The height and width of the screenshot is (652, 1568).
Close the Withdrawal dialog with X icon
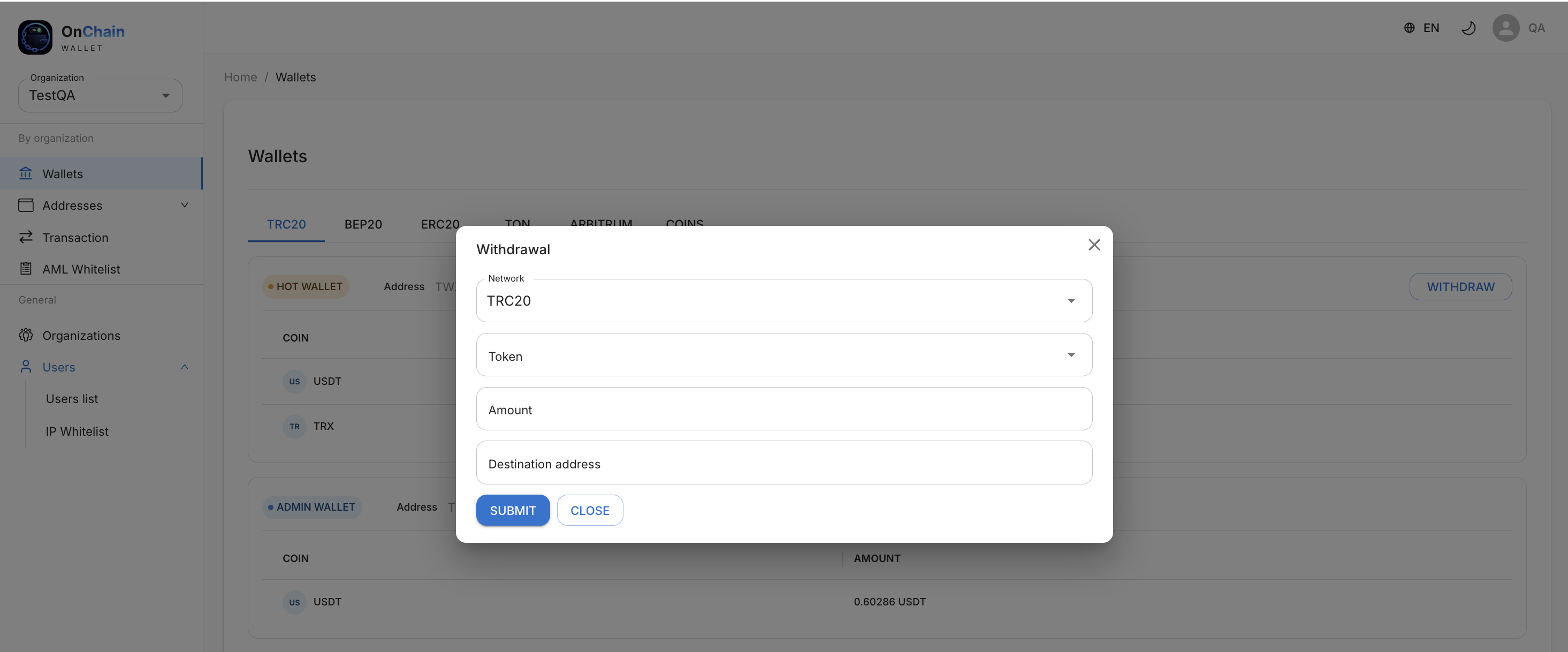point(1094,245)
